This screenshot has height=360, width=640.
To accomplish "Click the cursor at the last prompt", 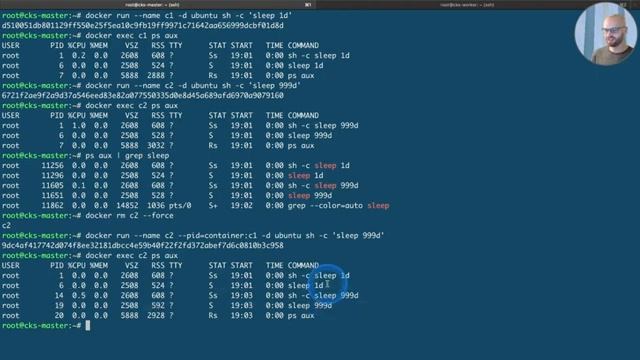I will coord(88,325).
